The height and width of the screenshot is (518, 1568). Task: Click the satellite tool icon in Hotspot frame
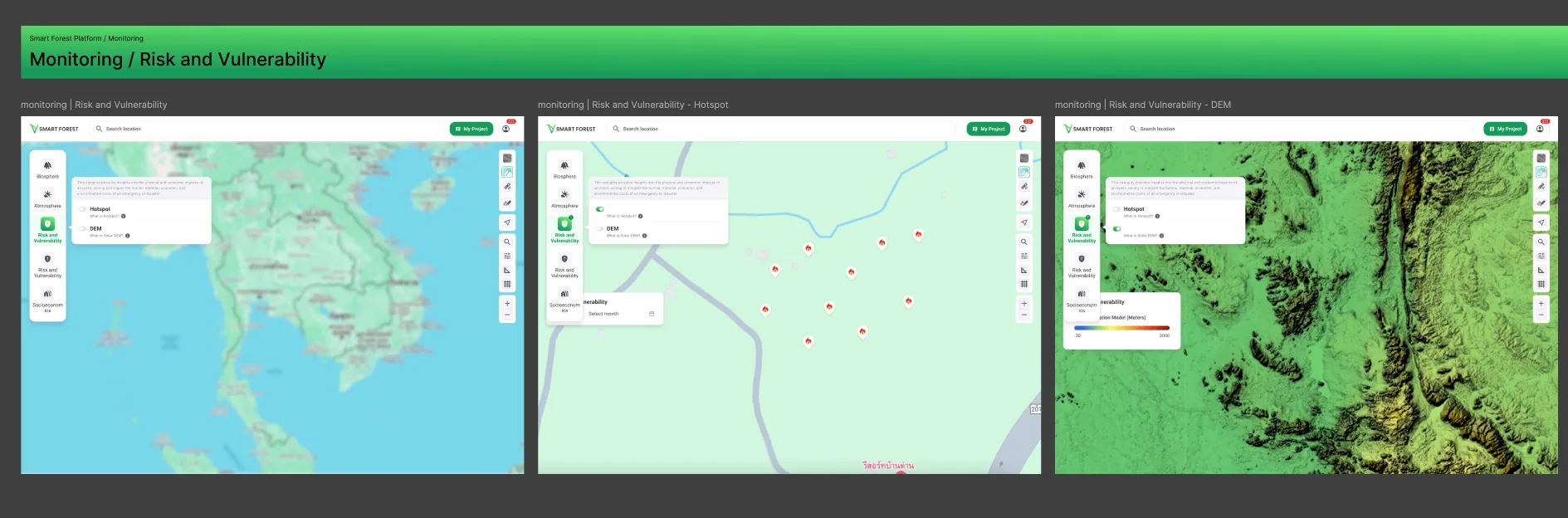click(1024, 187)
